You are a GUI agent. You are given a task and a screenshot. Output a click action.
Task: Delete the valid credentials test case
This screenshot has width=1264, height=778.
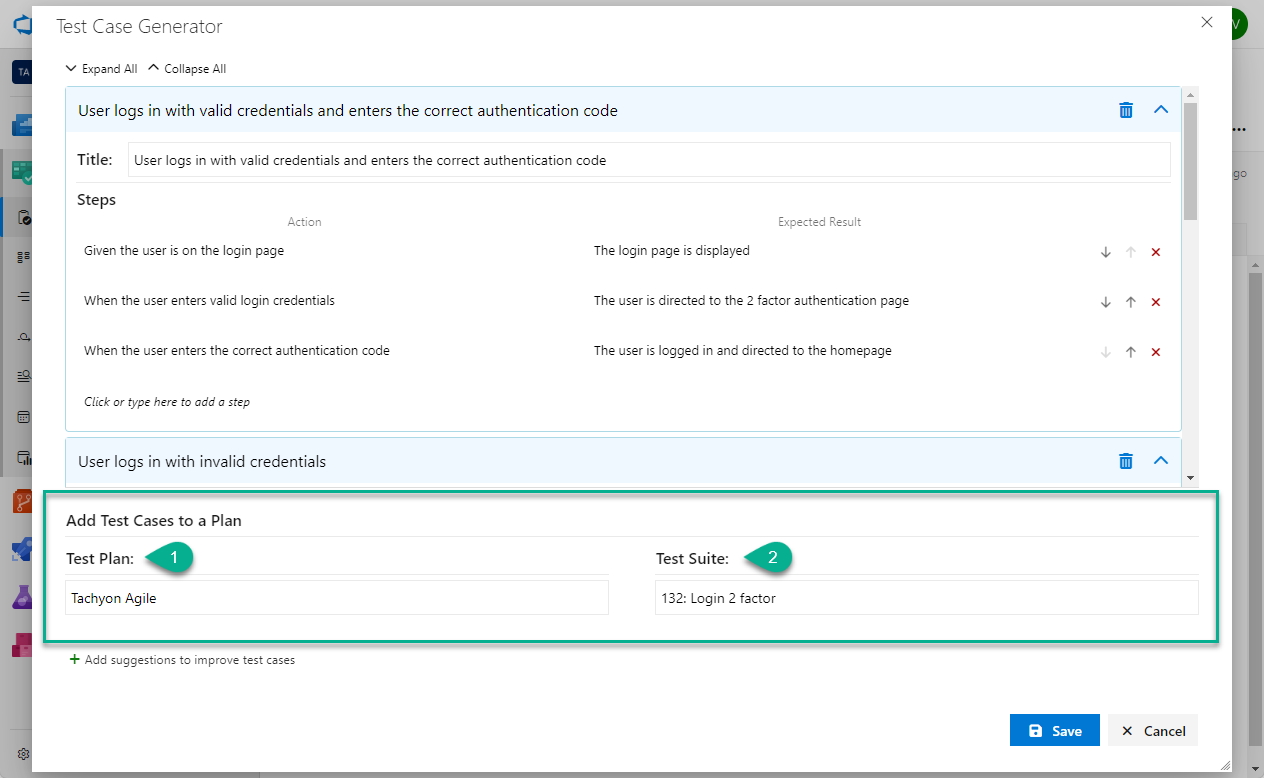pyautogui.click(x=1126, y=110)
